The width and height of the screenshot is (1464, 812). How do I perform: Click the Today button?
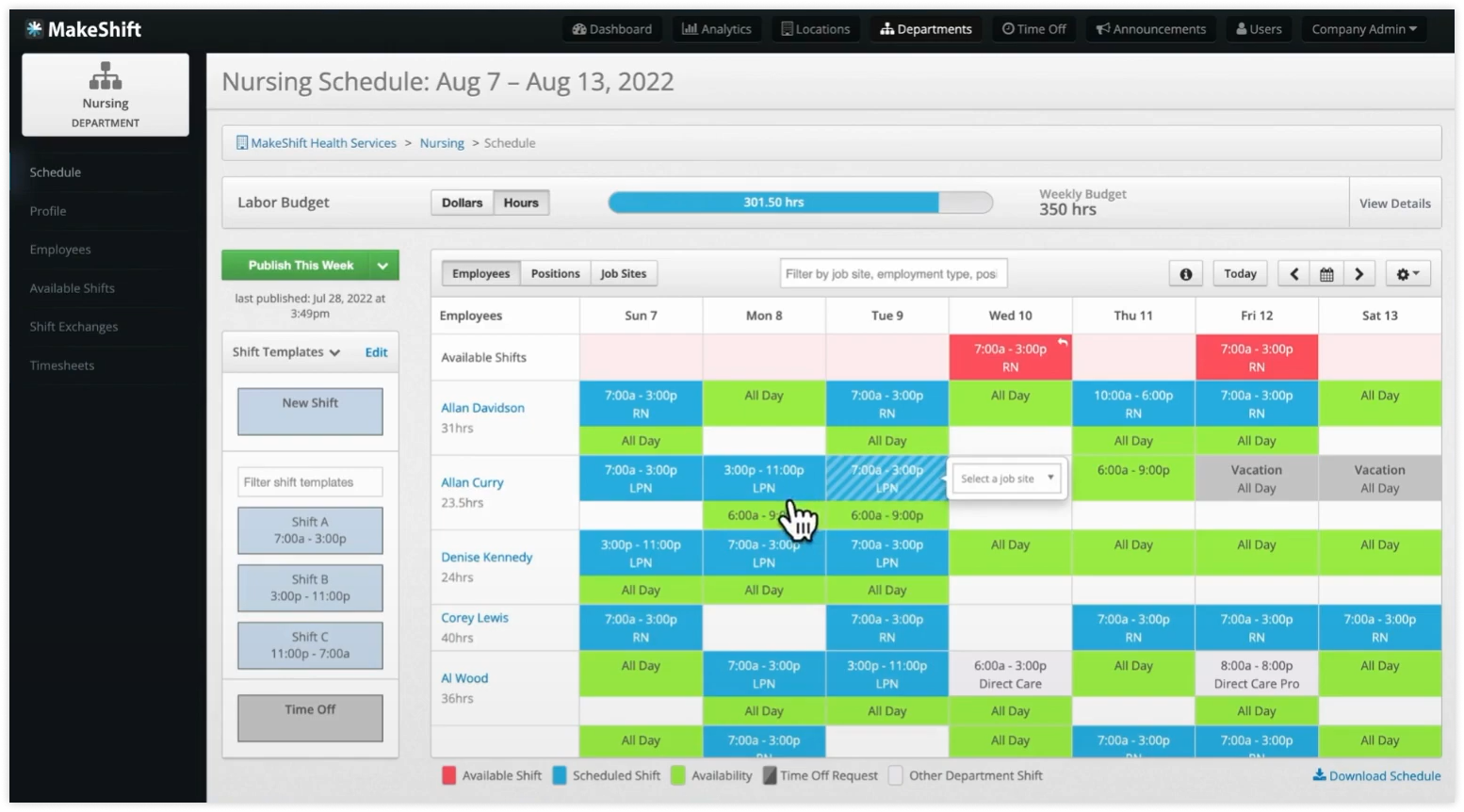pyautogui.click(x=1240, y=274)
